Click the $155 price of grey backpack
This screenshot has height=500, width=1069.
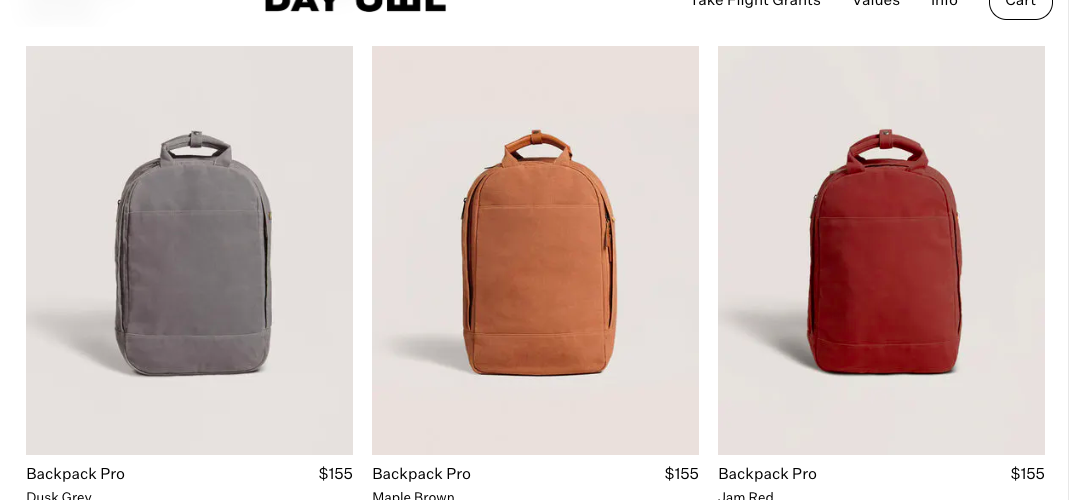coord(335,473)
